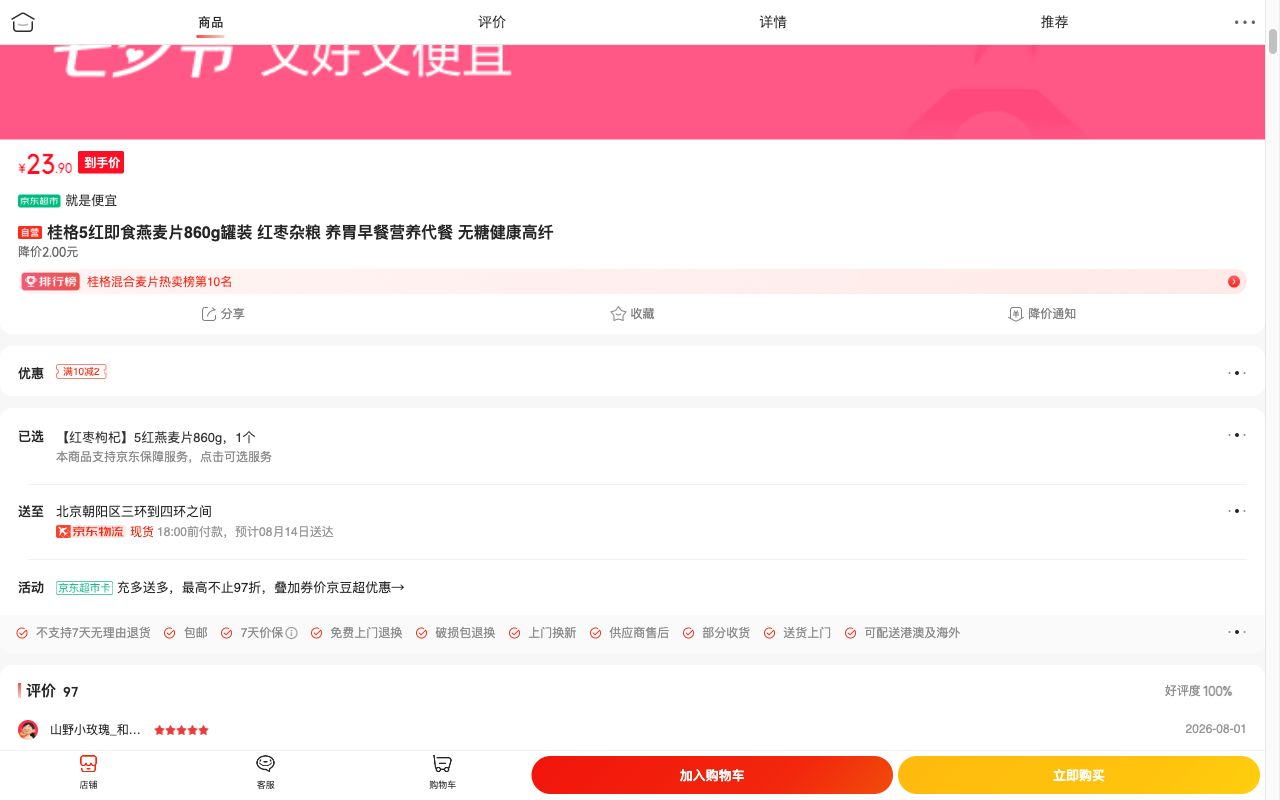Expand the 优惠 coupon options
This screenshot has height=800, width=1280.
1237,373
